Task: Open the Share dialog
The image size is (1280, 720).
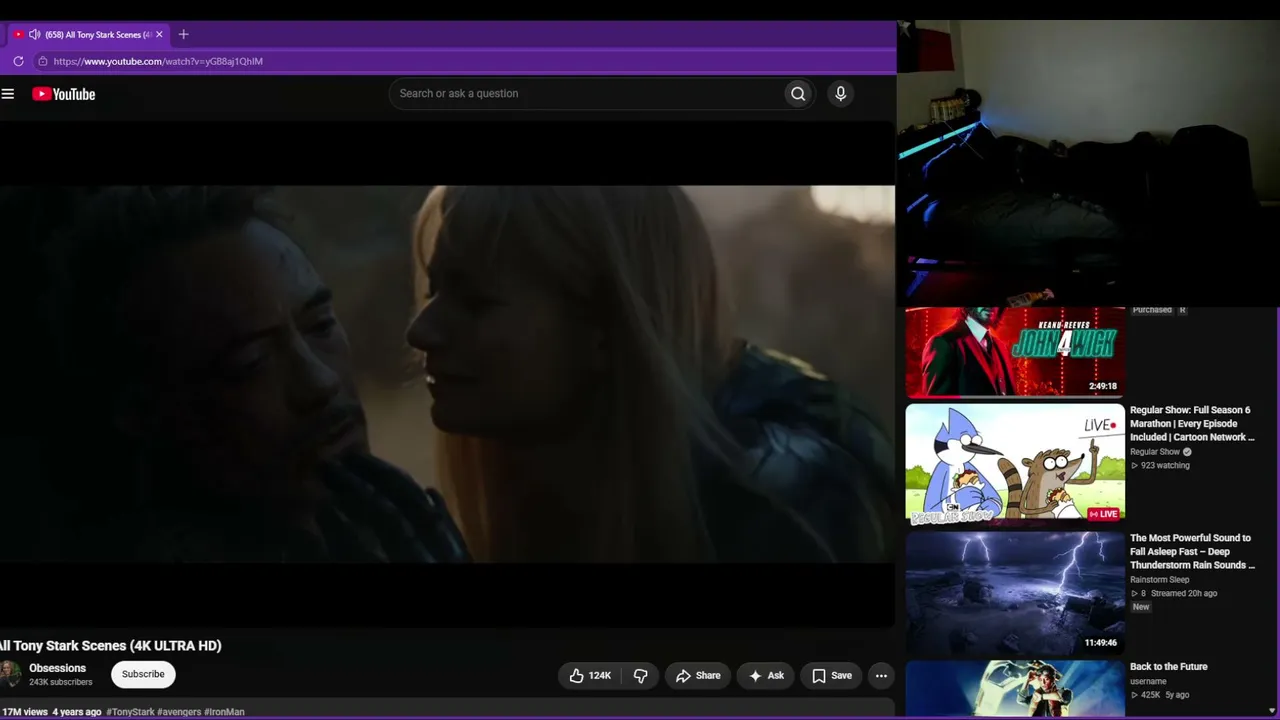Action: 698,676
